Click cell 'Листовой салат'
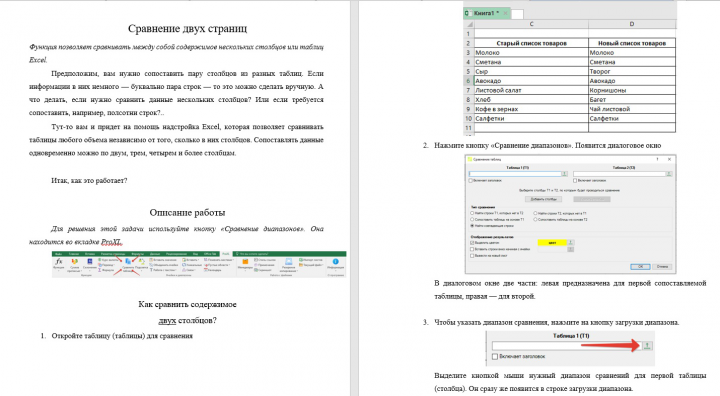 pyautogui.click(x=531, y=91)
